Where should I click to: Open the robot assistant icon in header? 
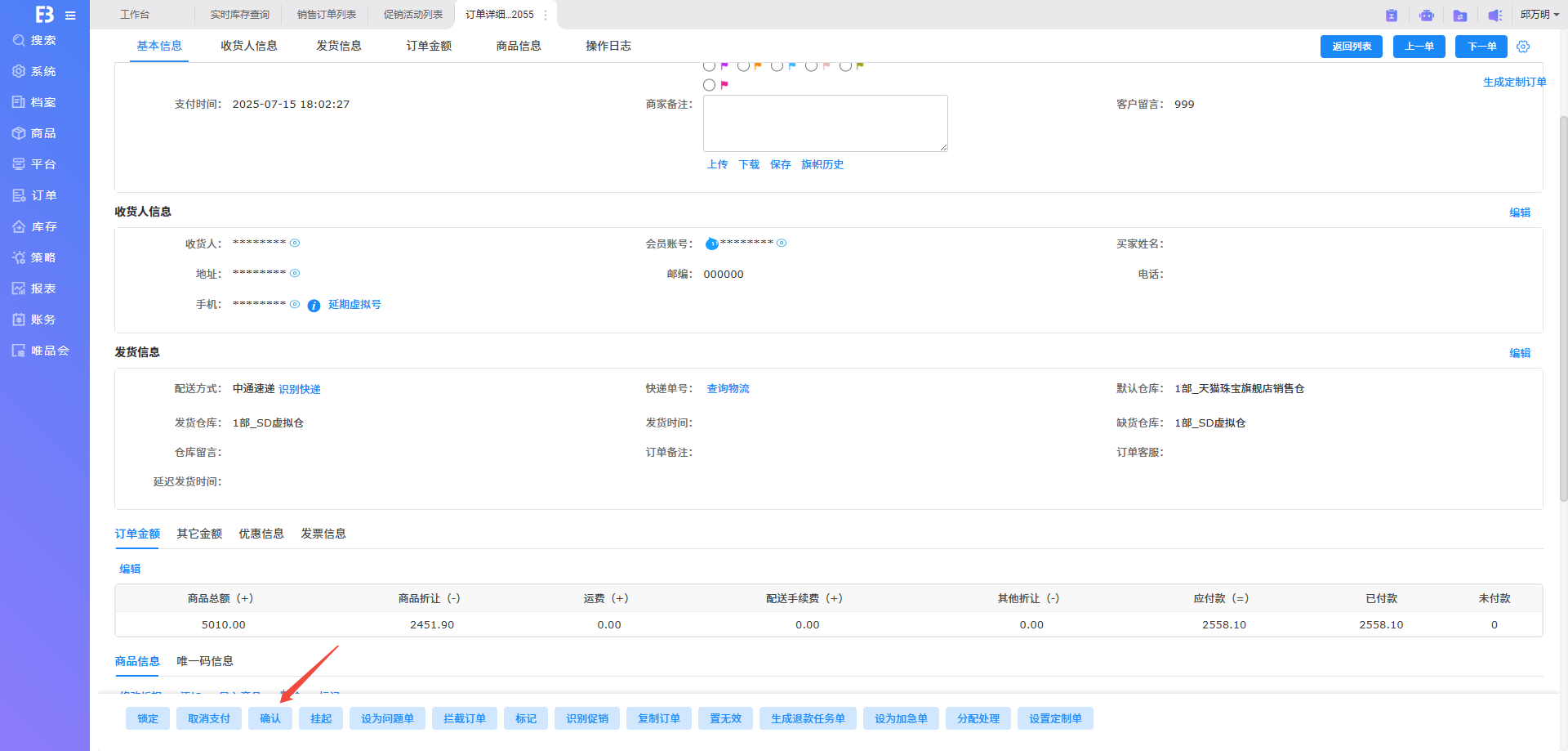pos(1426,16)
